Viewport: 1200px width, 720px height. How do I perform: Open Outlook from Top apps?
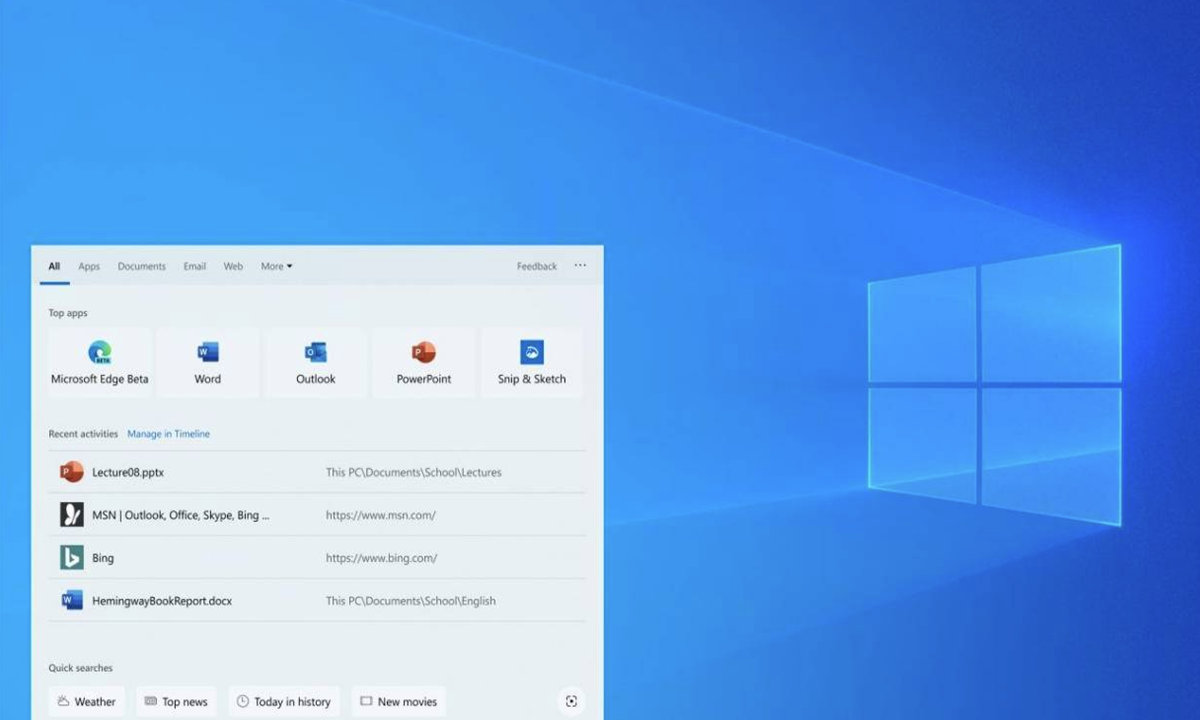(315, 362)
